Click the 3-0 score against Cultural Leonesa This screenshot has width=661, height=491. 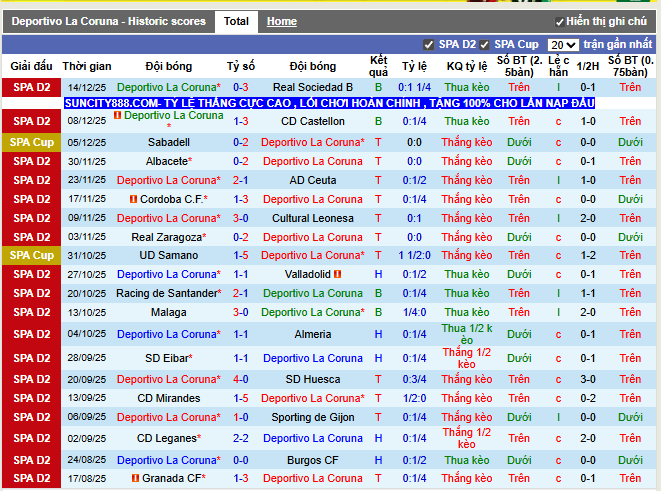point(241,218)
